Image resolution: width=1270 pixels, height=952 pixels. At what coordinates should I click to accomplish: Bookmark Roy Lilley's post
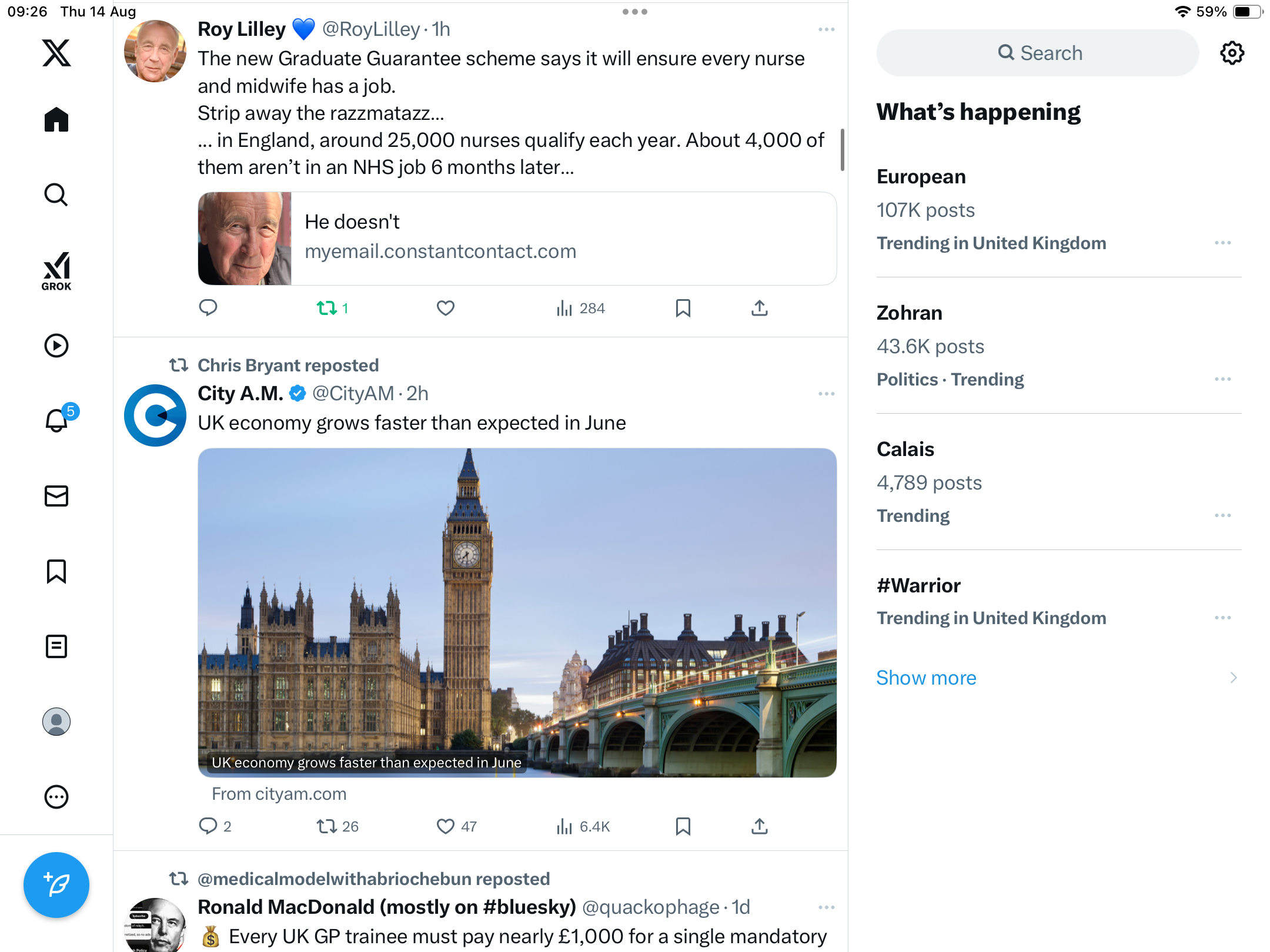click(x=683, y=308)
